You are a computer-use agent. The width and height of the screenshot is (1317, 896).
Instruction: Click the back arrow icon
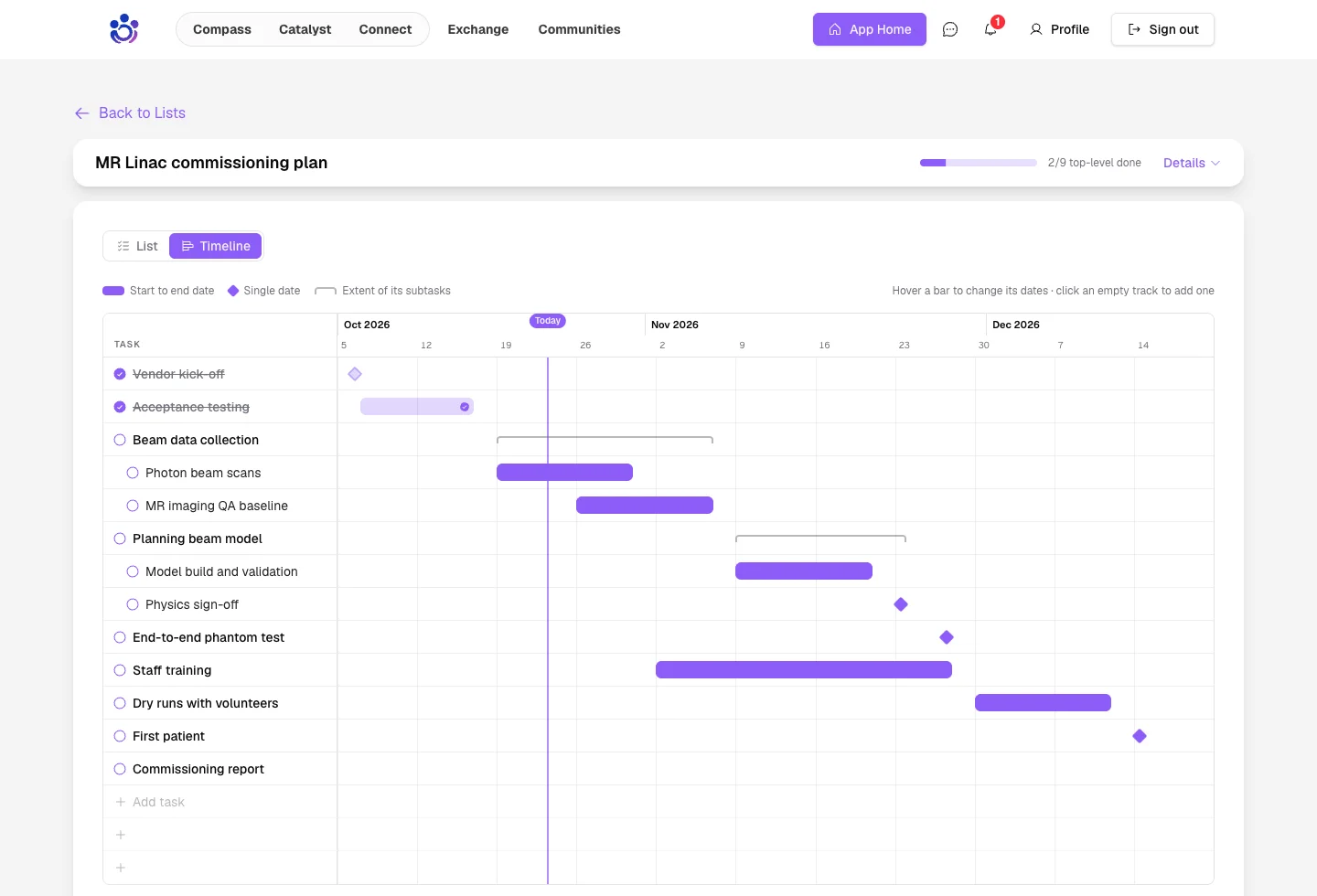(82, 113)
